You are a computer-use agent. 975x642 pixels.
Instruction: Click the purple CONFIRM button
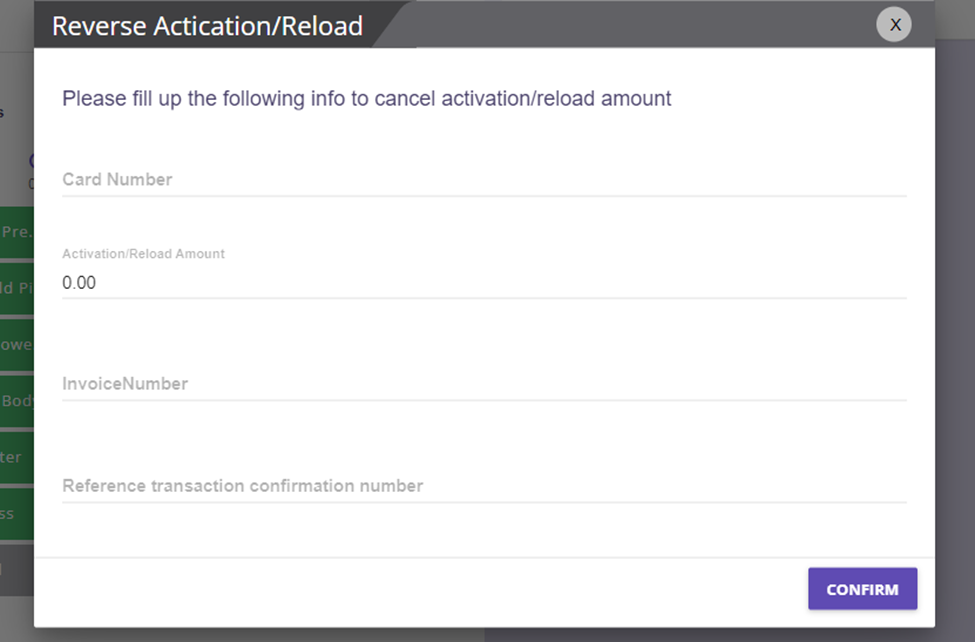pyautogui.click(x=862, y=588)
